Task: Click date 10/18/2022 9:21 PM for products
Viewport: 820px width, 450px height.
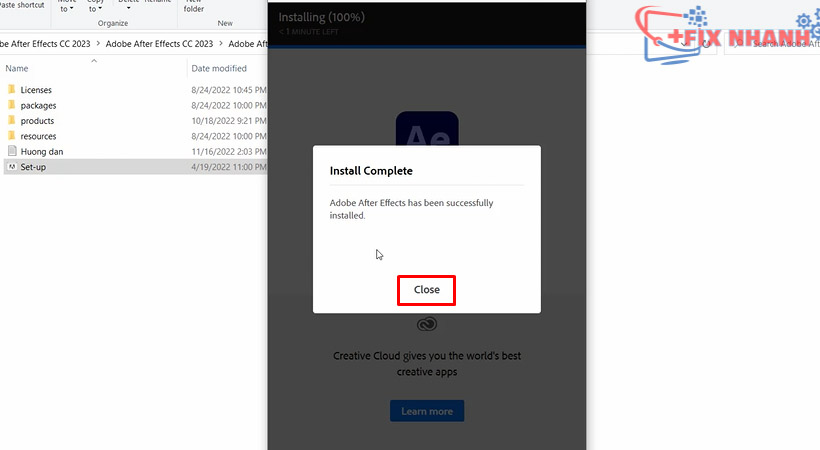Action: (x=229, y=121)
